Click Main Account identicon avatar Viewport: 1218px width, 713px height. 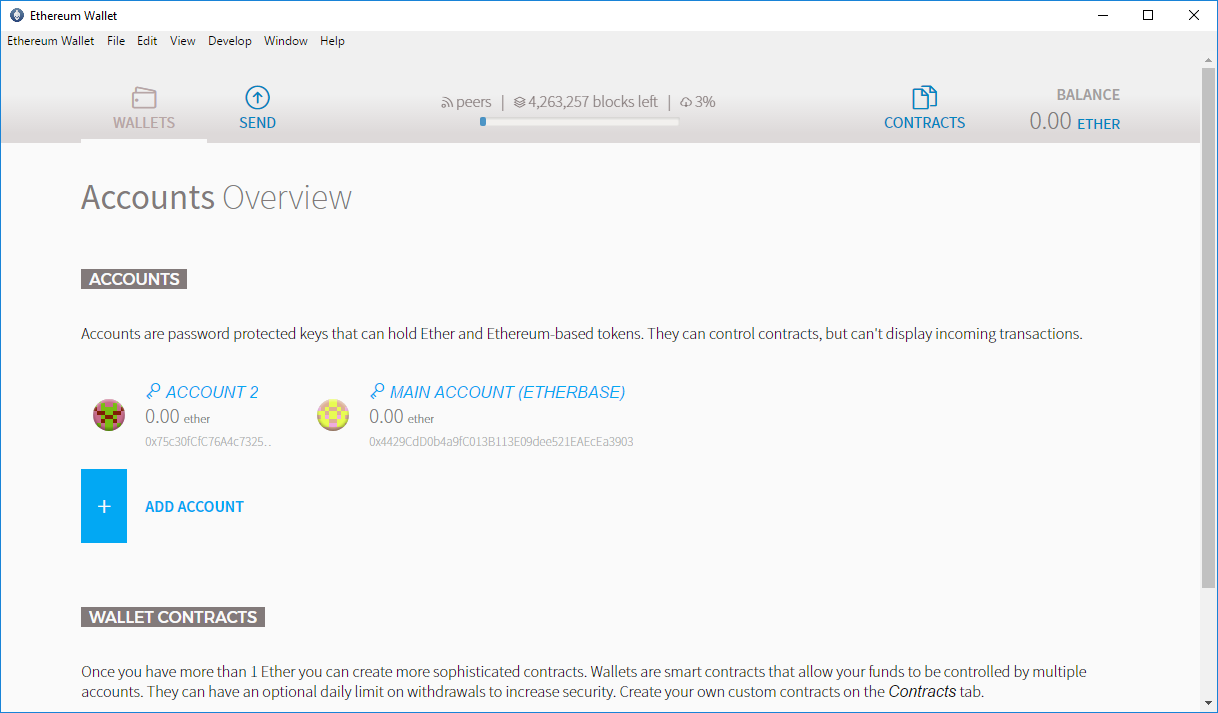click(332, 414)
